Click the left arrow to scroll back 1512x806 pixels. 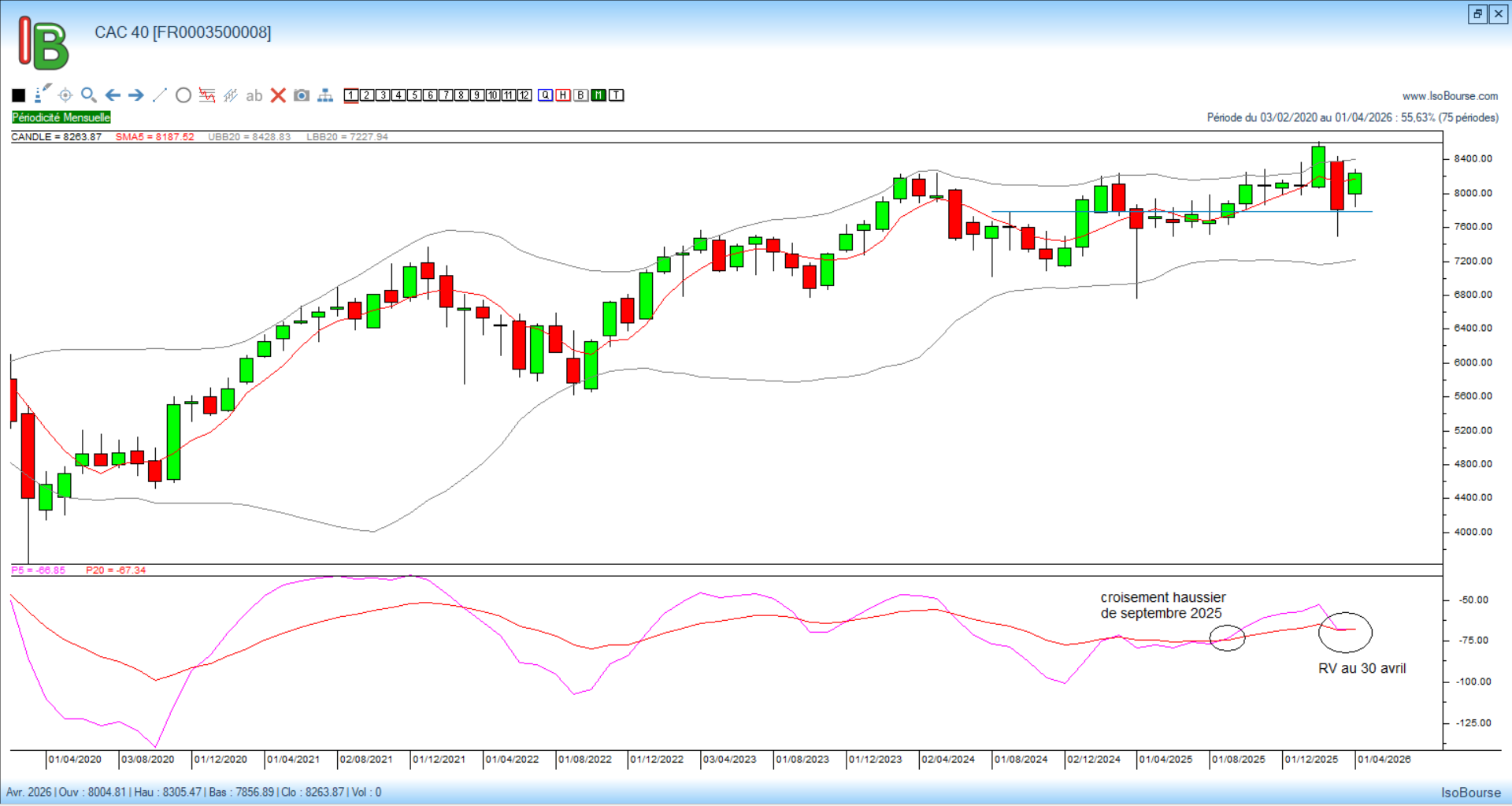pyautogui.click(x=113, y=95)
